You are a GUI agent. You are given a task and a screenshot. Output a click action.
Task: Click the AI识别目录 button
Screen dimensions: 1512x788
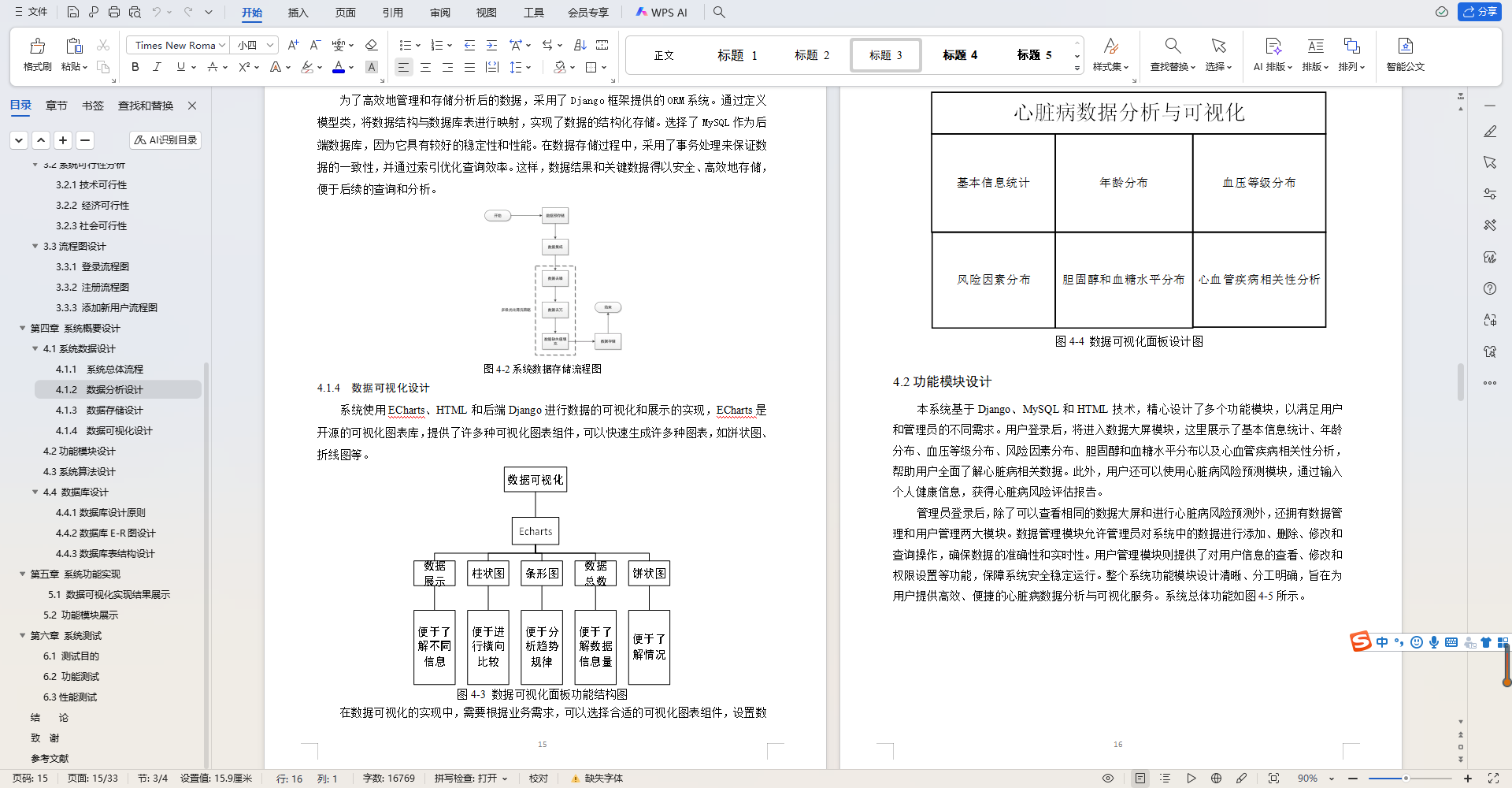tap(165, 139)
